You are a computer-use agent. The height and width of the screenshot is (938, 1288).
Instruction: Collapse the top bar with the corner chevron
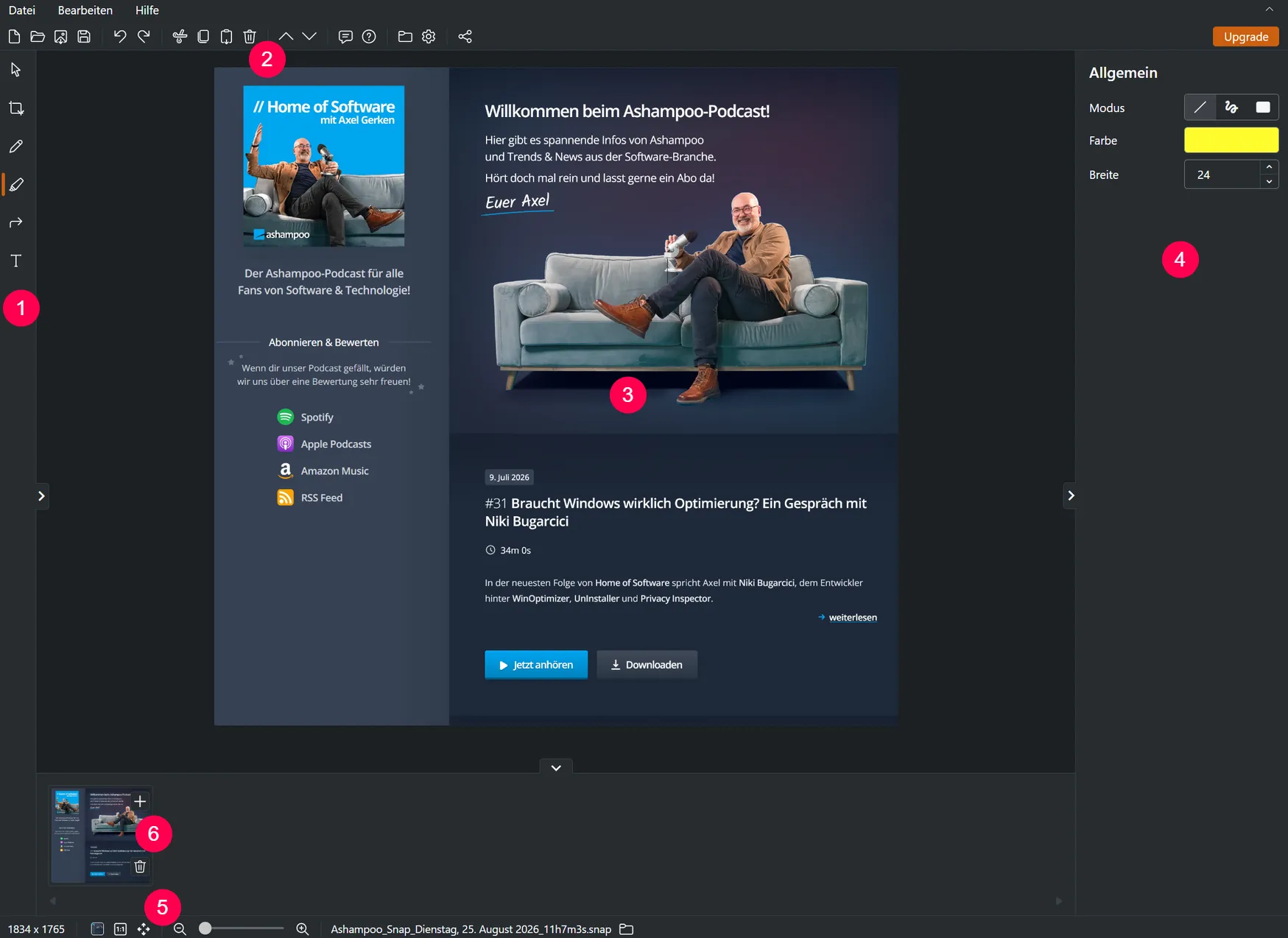click(x=1269, y=10)
